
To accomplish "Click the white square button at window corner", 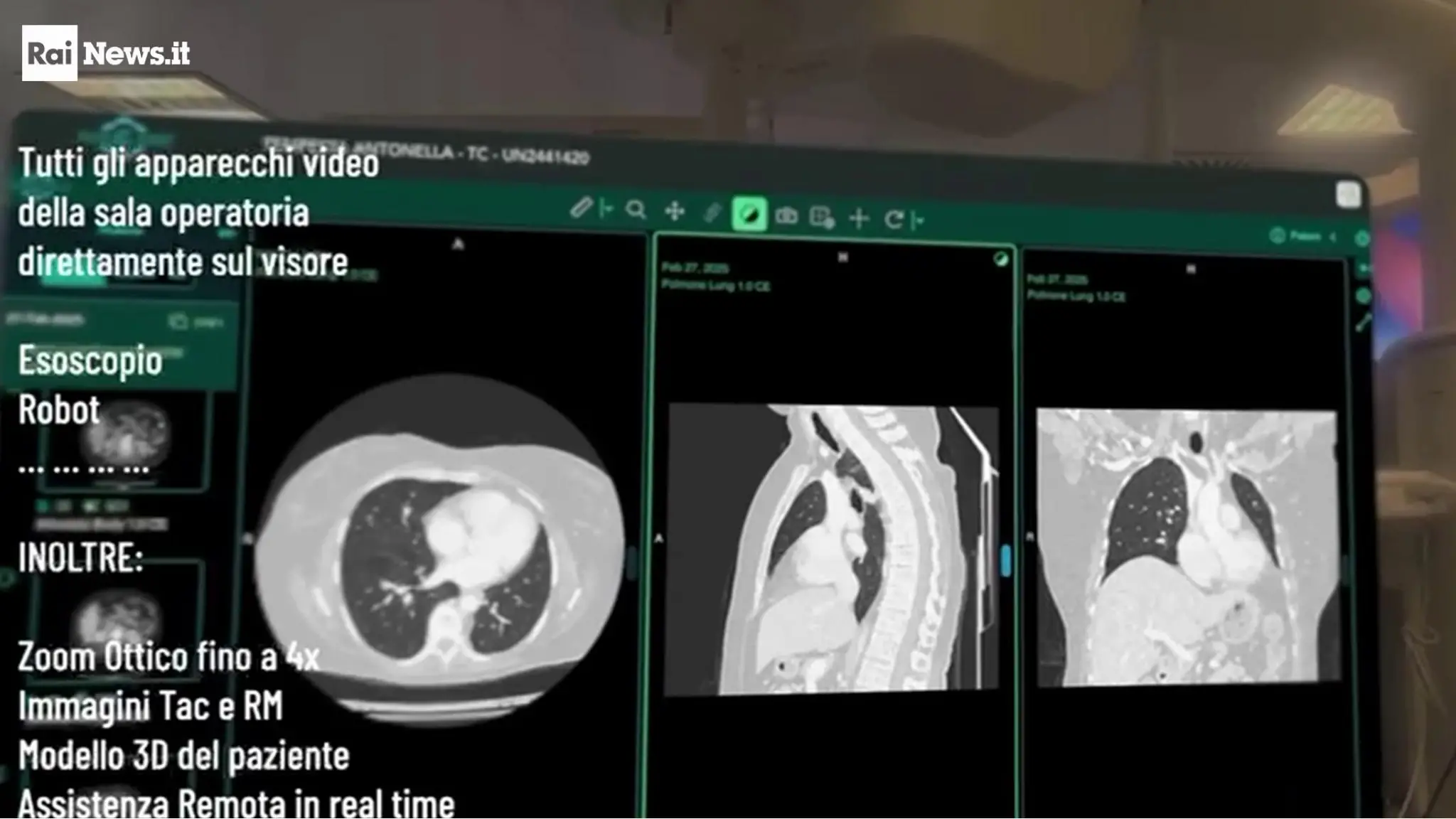I will [x=1348, y=195].
